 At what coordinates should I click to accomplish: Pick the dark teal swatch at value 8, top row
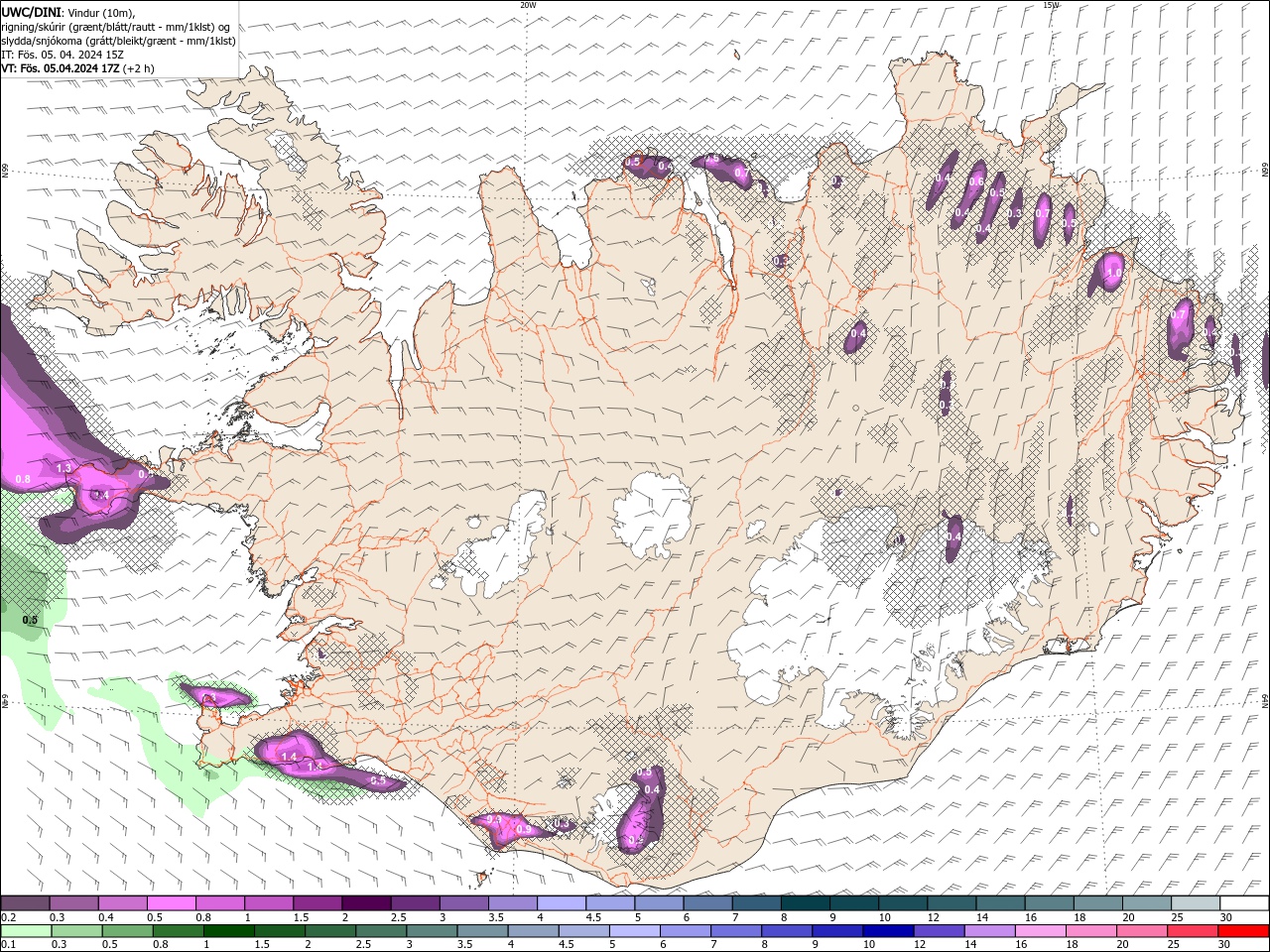pyautogui.click(x=805, y=903)
